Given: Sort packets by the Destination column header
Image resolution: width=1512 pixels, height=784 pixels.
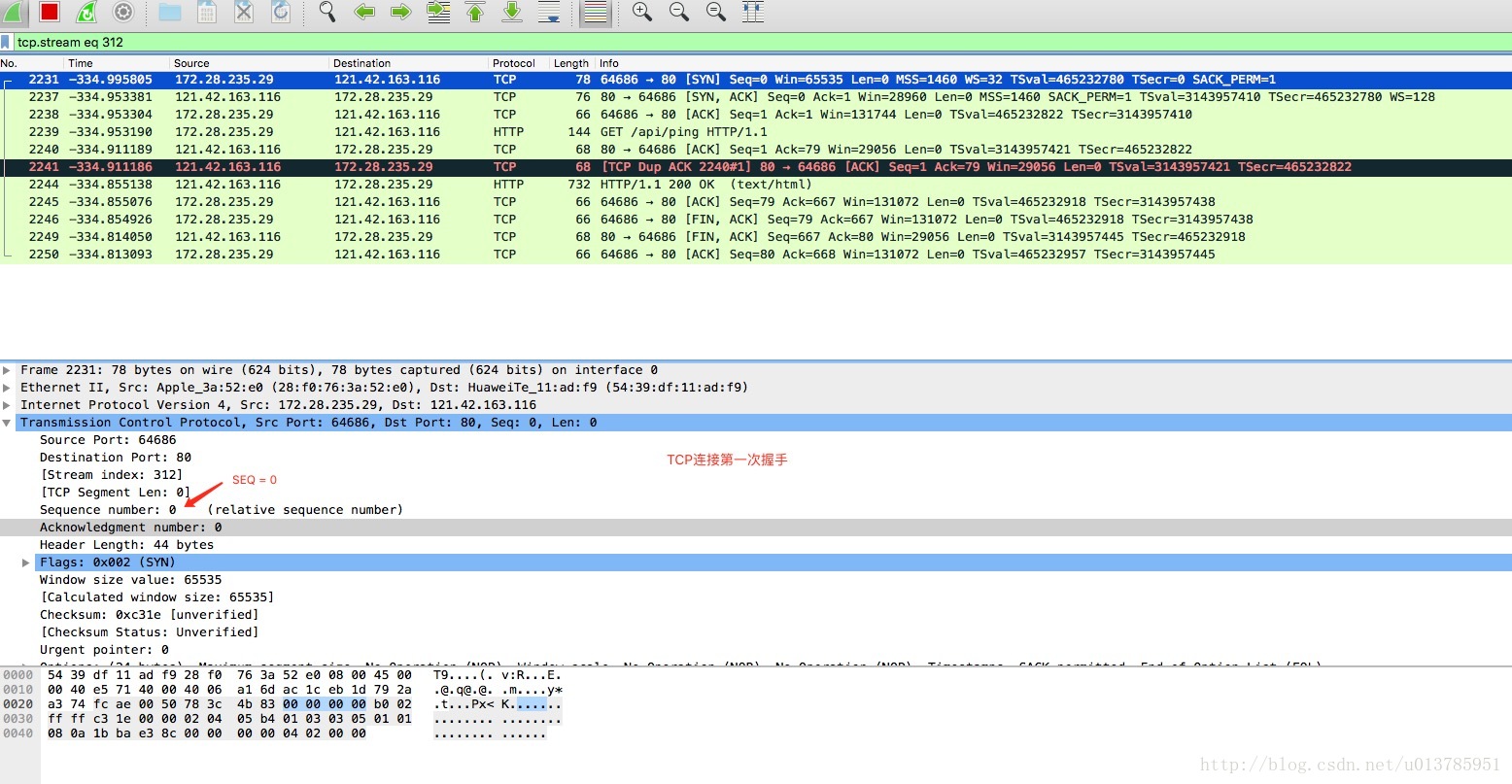Looking at the screenshot, I should point(409,63).
